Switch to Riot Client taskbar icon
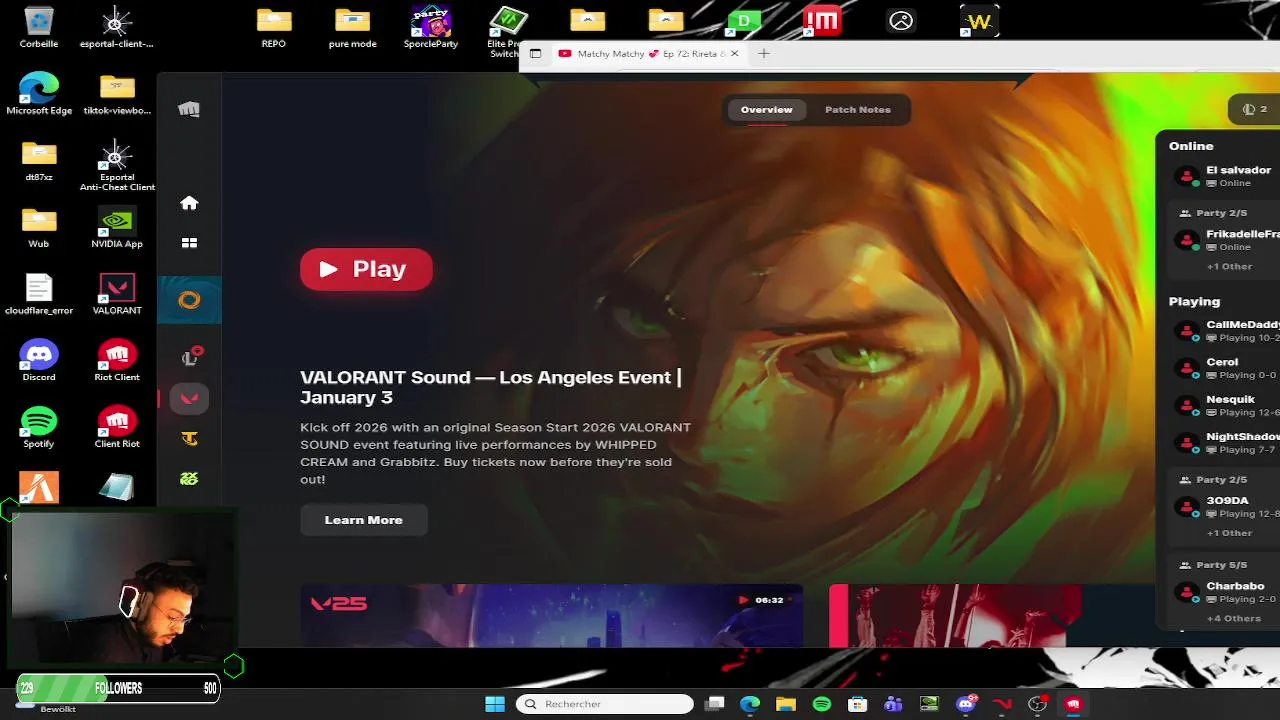 tap(1073, 704)
